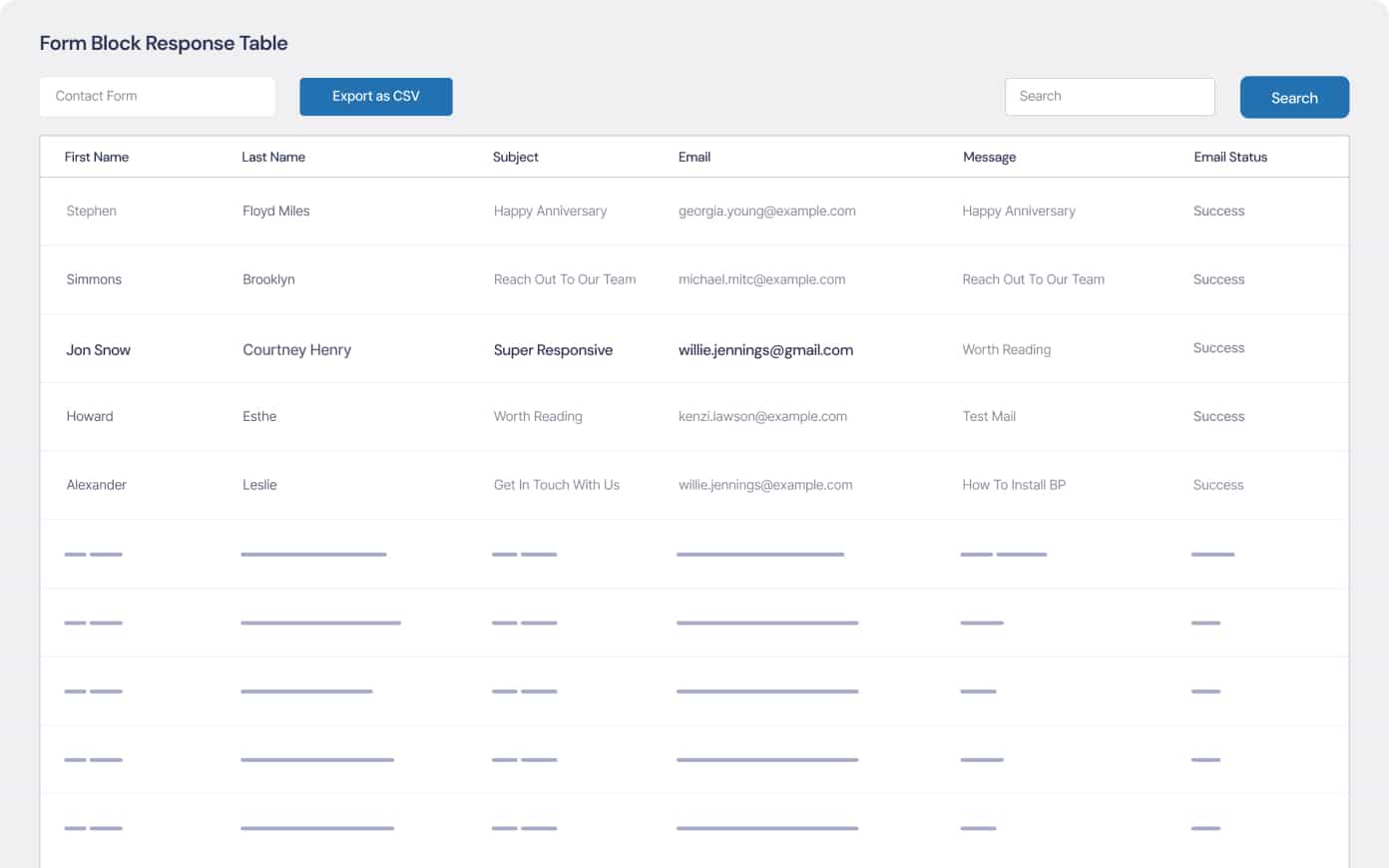Select the Stephen first name cell
1389x868 pixels.
pos(92,212)
